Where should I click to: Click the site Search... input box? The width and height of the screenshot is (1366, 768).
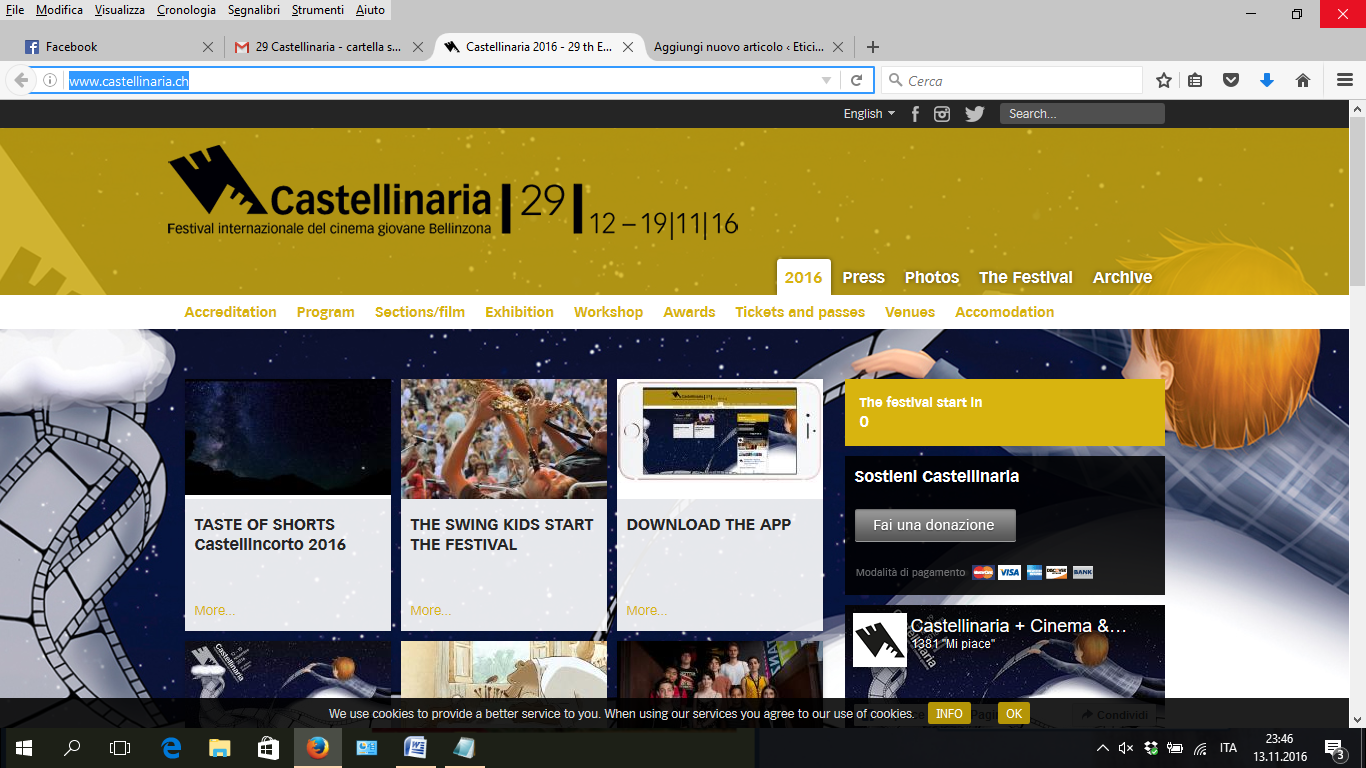pyautogui.click(x=1082, y=114)
